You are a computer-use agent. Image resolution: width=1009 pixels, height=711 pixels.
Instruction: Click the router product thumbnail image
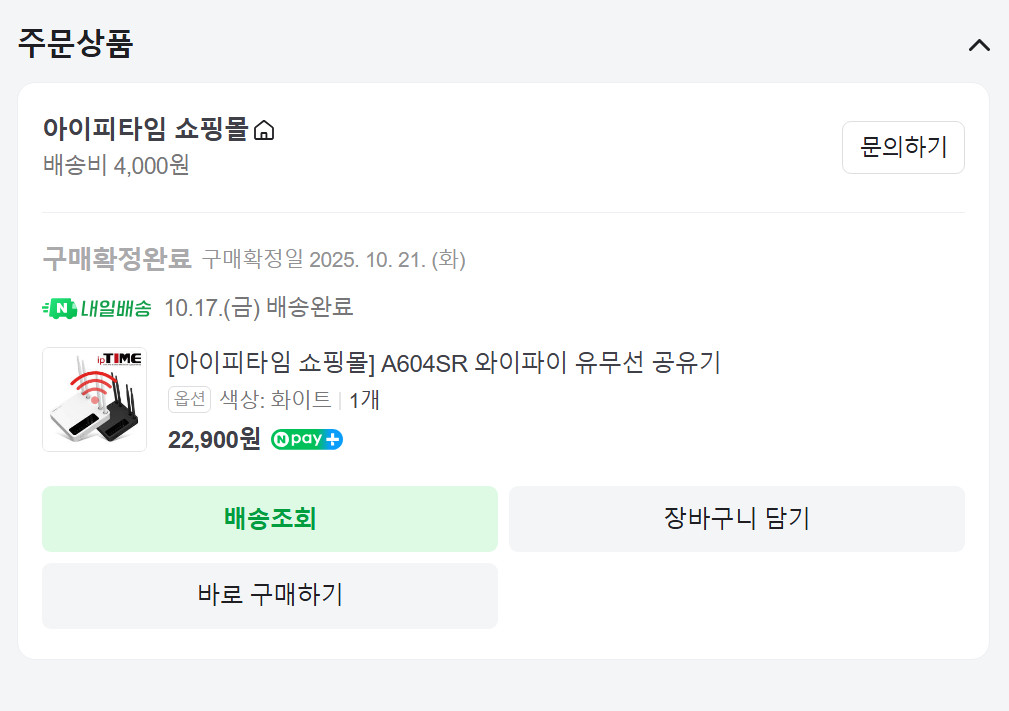94,399
